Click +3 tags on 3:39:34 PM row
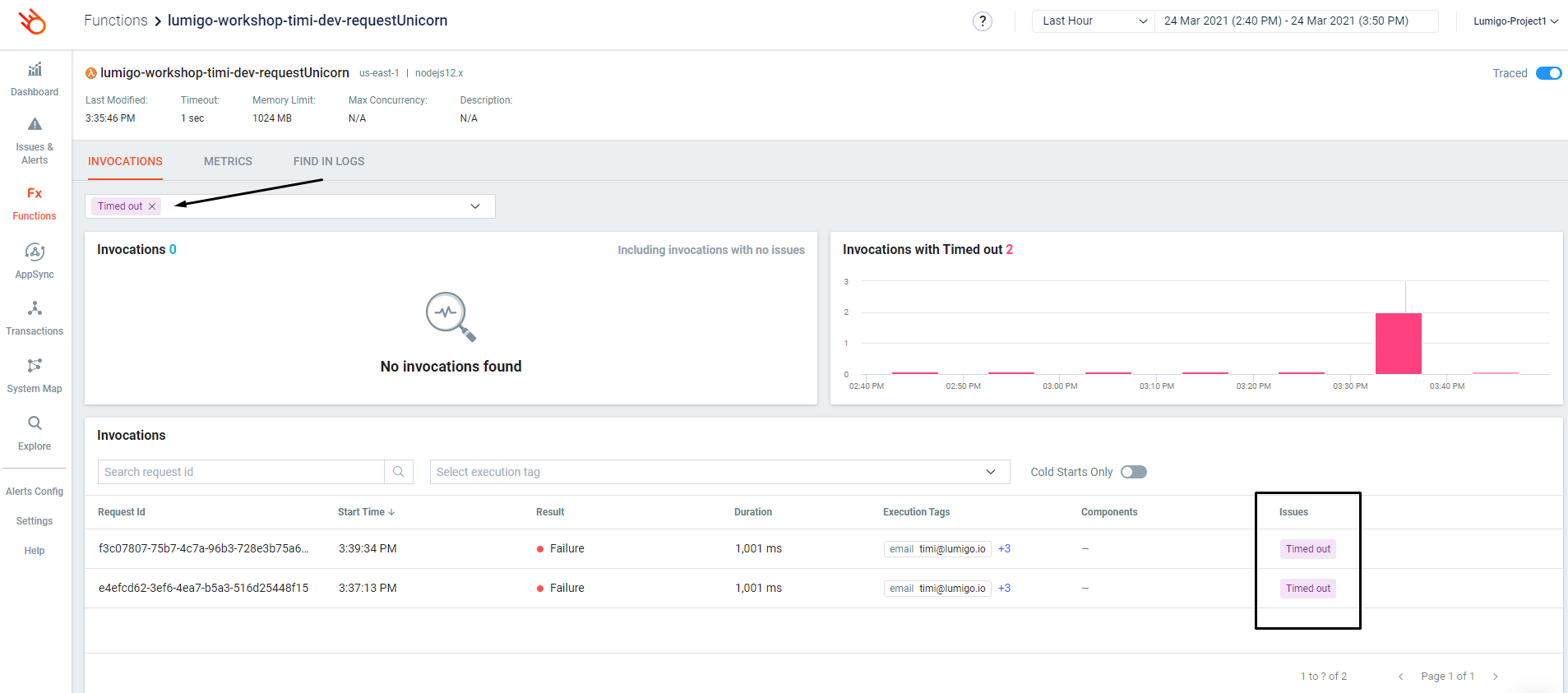The width and height of the screenshot is (1568, 693). (x=1004, y=548)
